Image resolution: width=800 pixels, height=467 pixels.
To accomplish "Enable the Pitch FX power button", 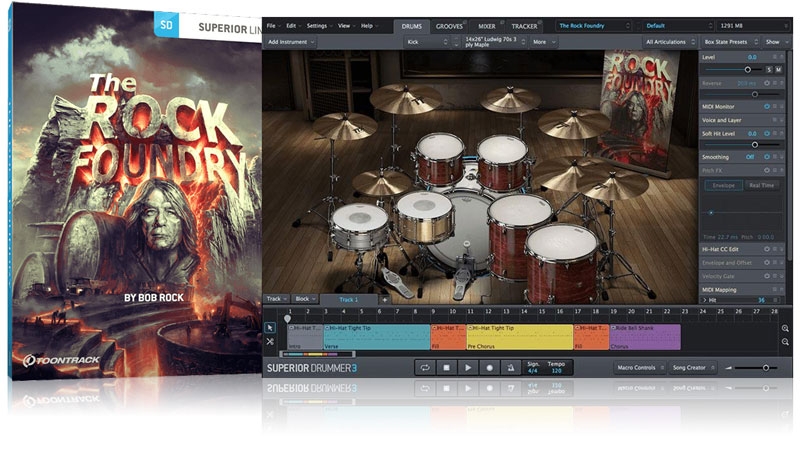I will point(766,170).
